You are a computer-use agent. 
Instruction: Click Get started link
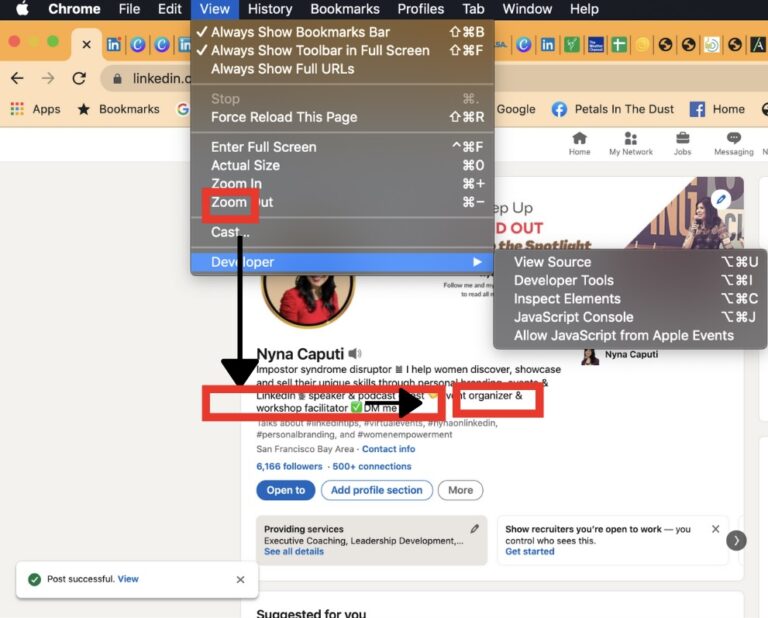tap(530, 551)
